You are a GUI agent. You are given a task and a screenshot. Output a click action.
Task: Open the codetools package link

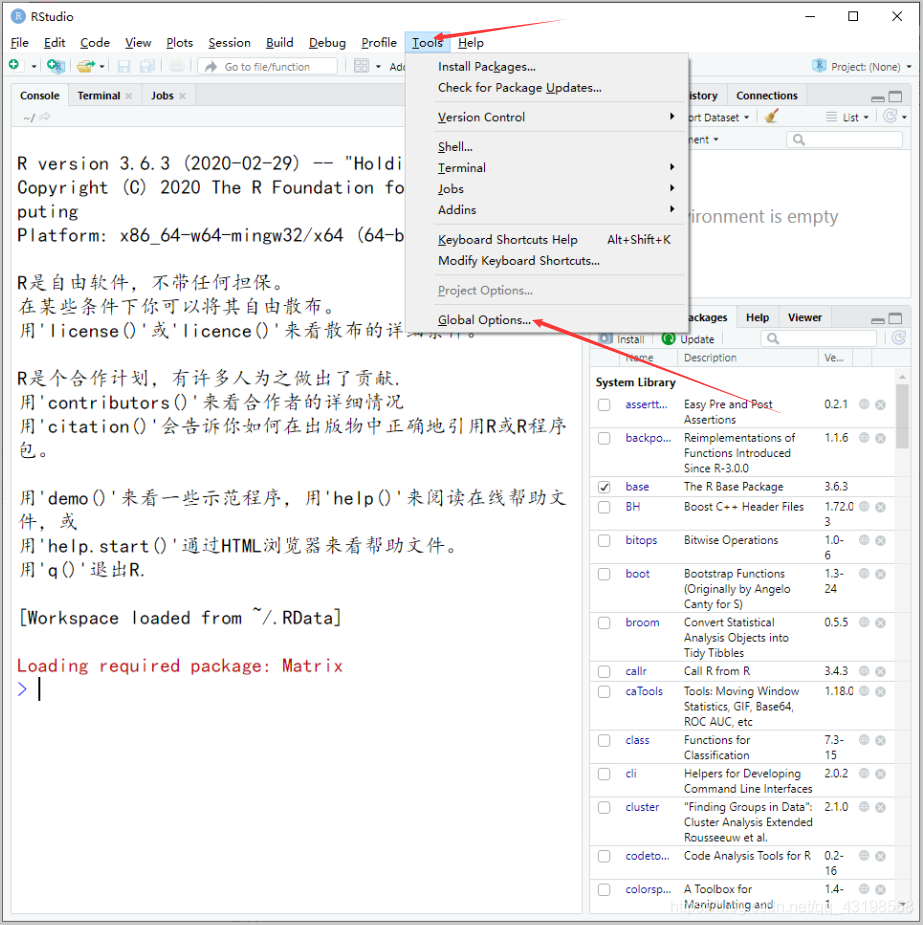pyautogui.click(x=647, y=856)
